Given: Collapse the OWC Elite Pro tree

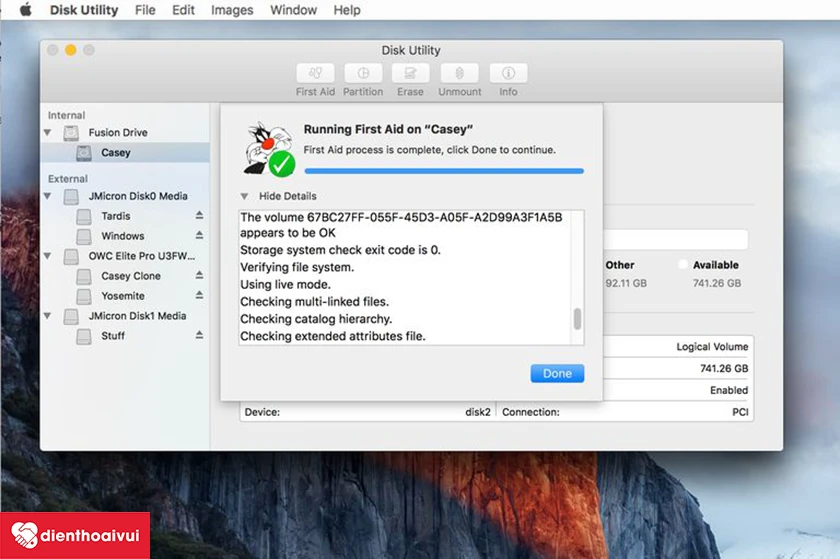Looking at the screenshot, I should (x=48, y=256).
